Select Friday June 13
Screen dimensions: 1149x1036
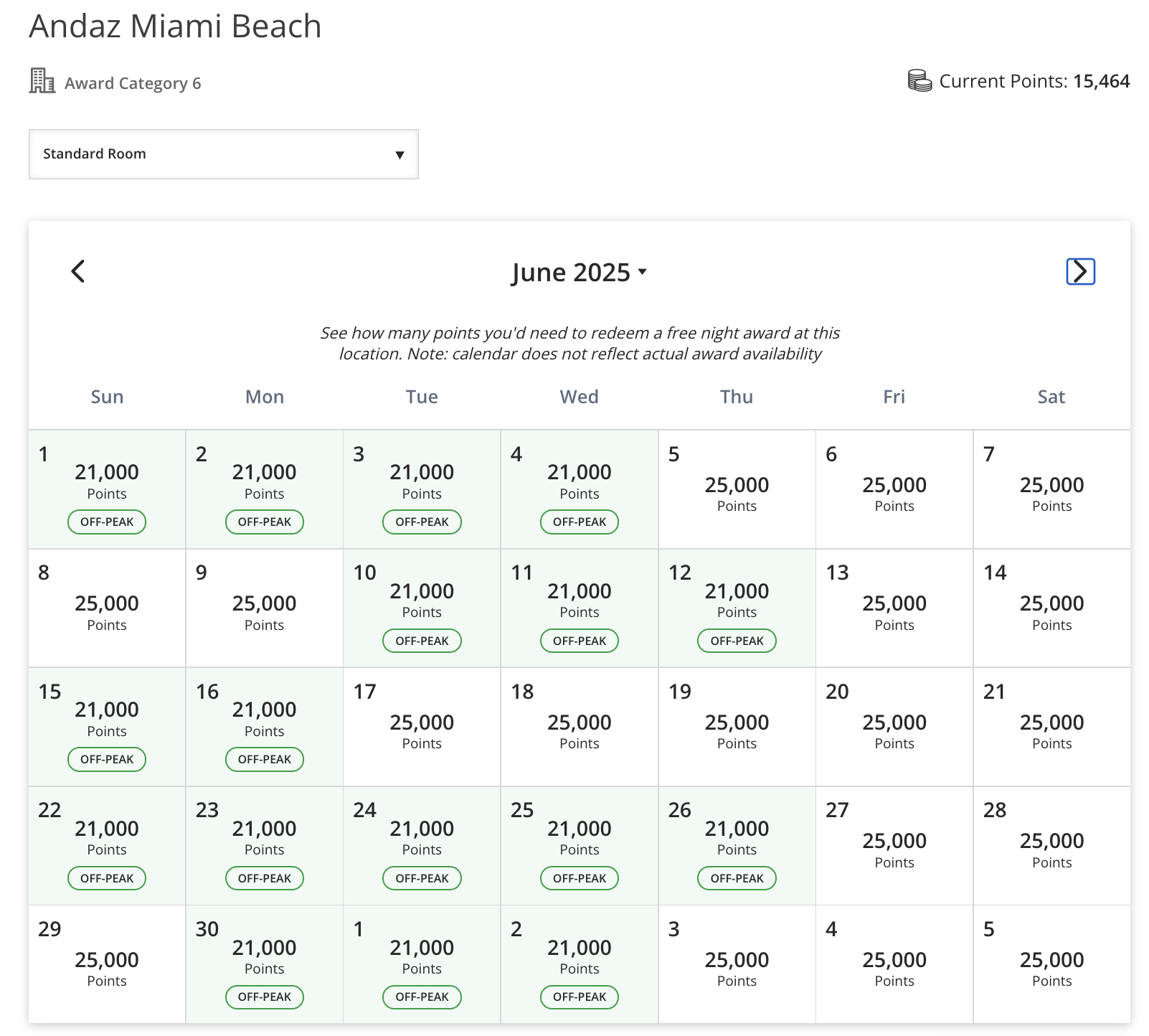tap(894, 608)
